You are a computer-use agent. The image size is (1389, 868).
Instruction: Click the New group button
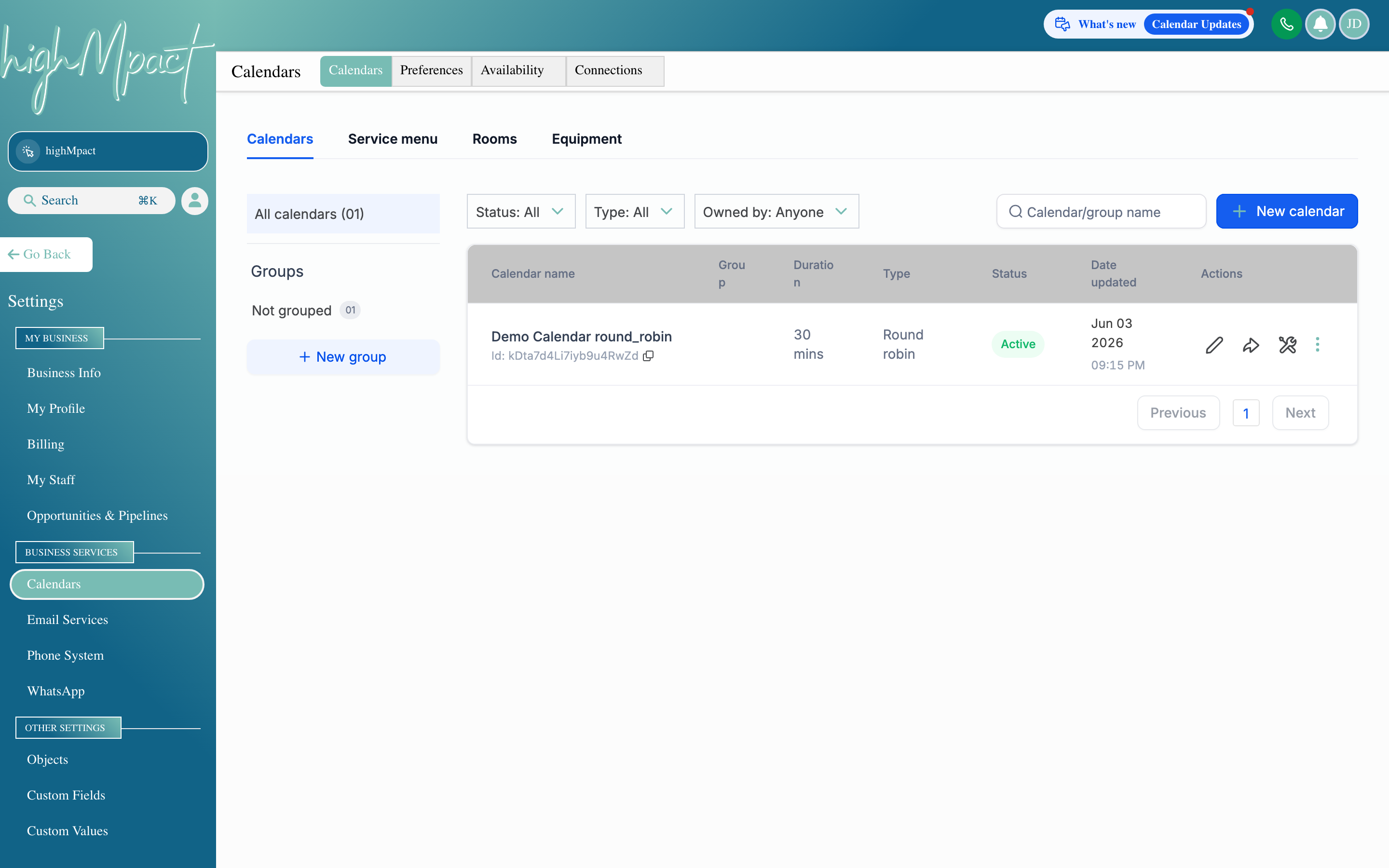[x=342, y=357]
